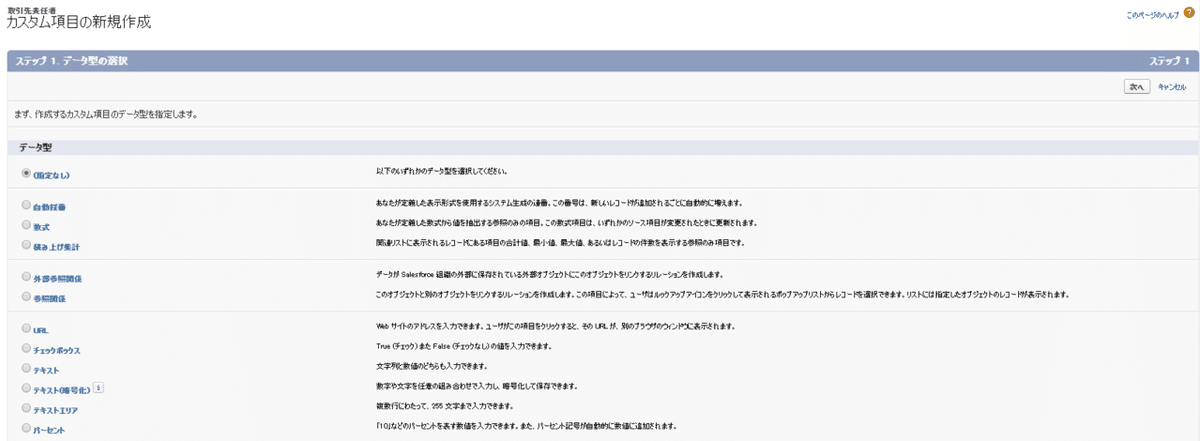The image size is (1200, 441).
Task: Select the テキスト(暗号化) radio button
Action: pyautogui.click(x=26, y=388)
